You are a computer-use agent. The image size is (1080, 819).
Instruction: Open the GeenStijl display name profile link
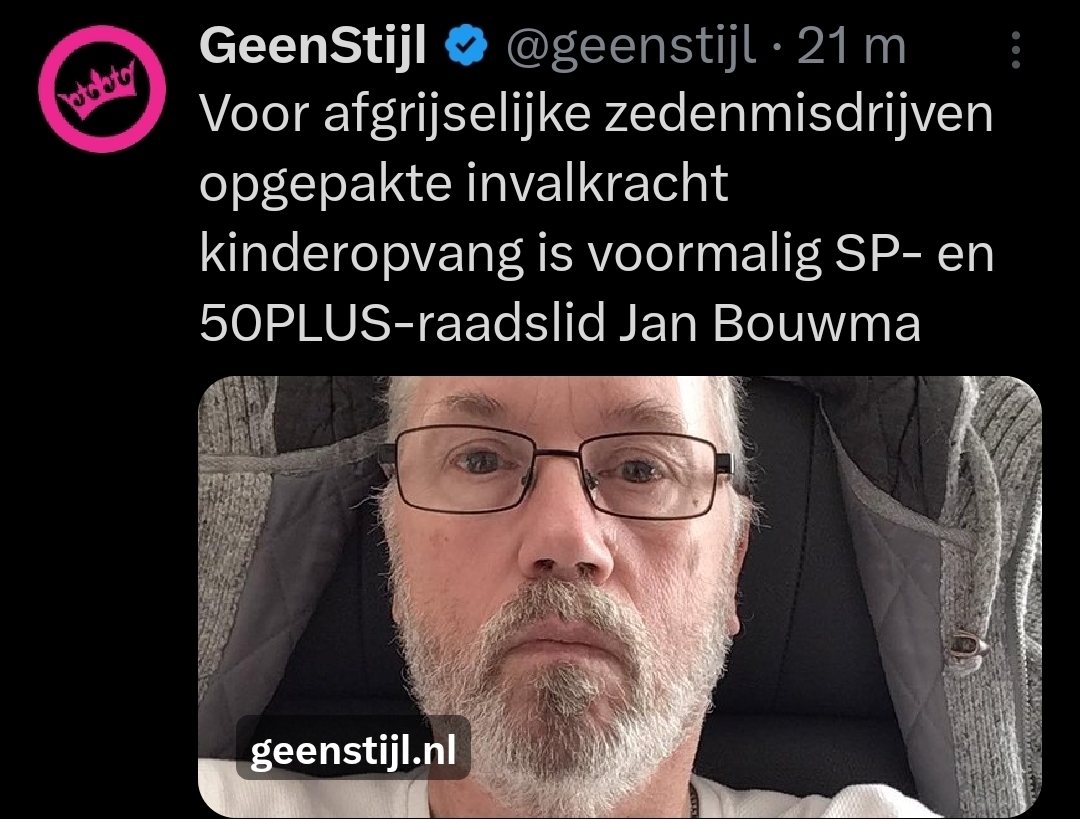pyautogui.click(x=313, y=45)
